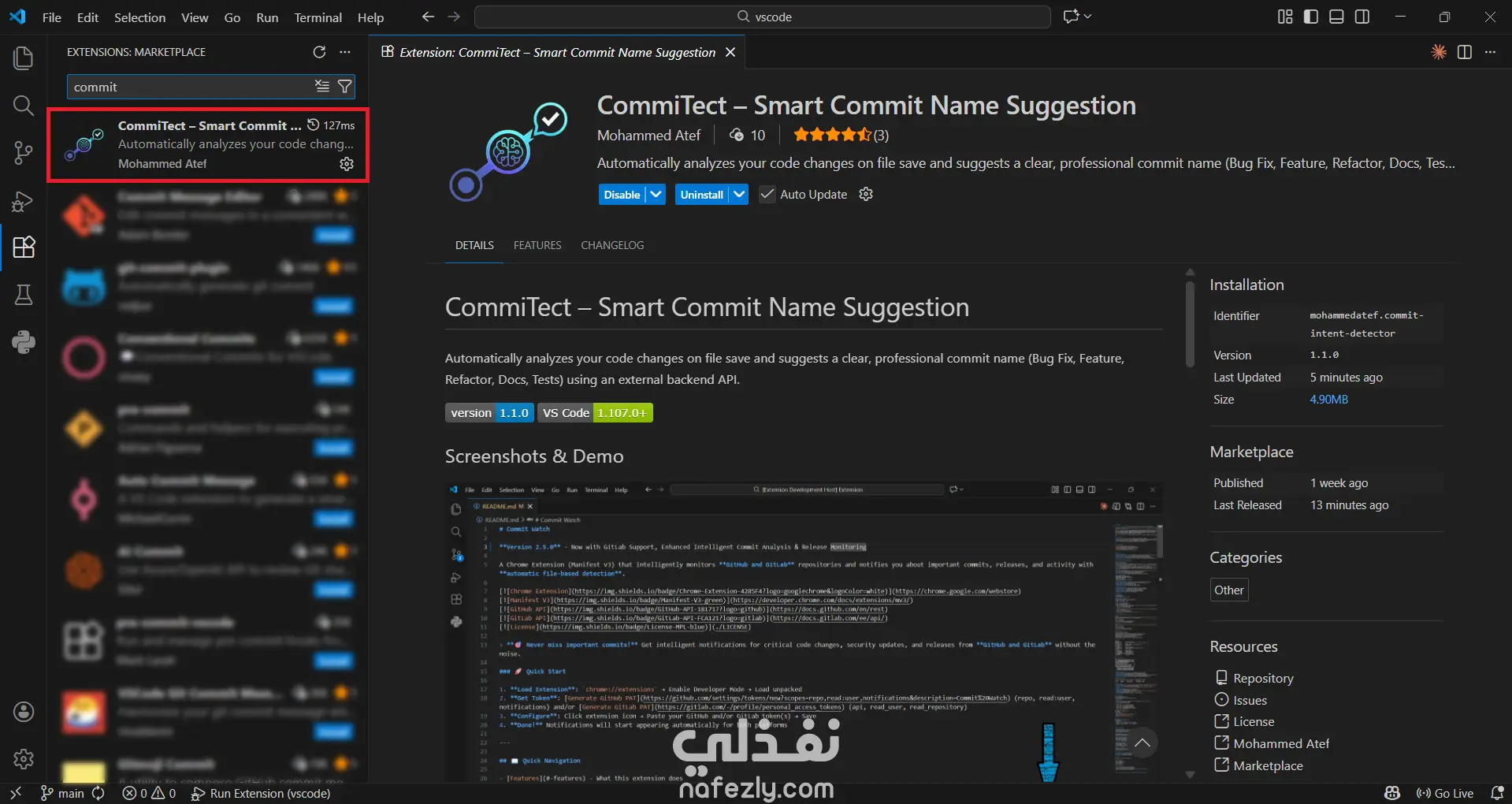This screenshot has height=804, width=1512.
Task: Click the main branch in status bar
Action: point(63,793)
